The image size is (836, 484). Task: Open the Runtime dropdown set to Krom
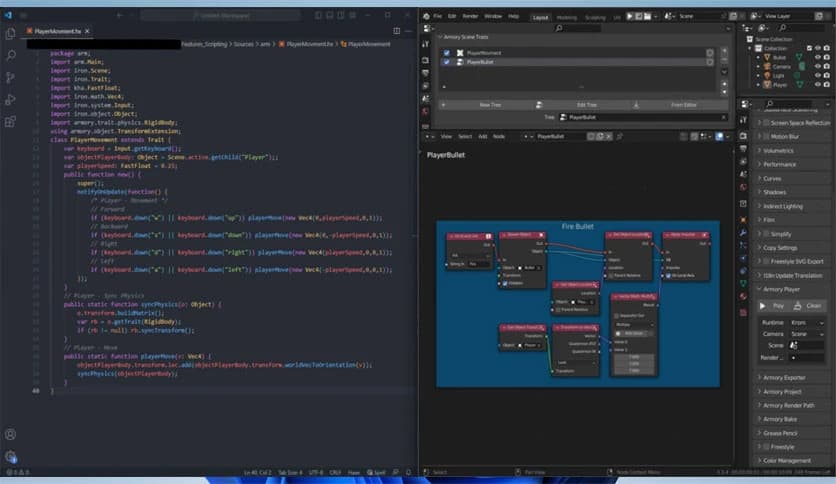tap(807, 322)
